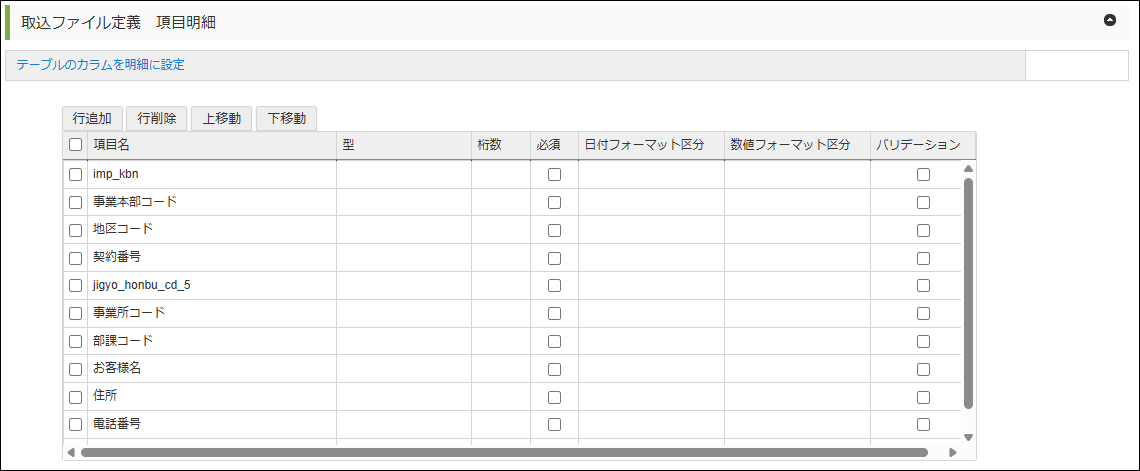Viewport: 1140px width, 471px height.
Task: Select the 契約番号 row checkbox
Action: point(76,257)
